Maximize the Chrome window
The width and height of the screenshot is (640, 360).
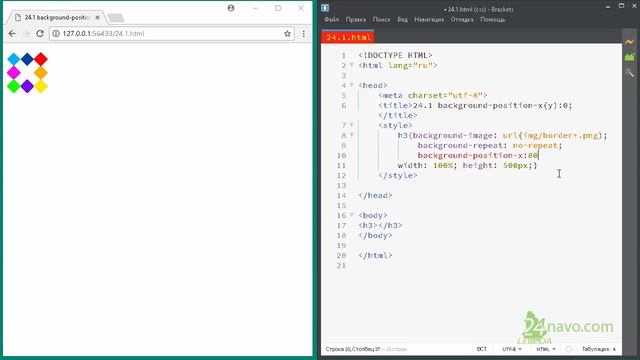(x=278, y=8)
